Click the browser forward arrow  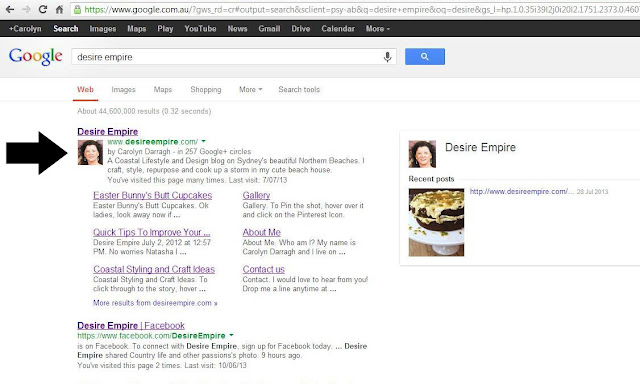(x=26, y=9)
